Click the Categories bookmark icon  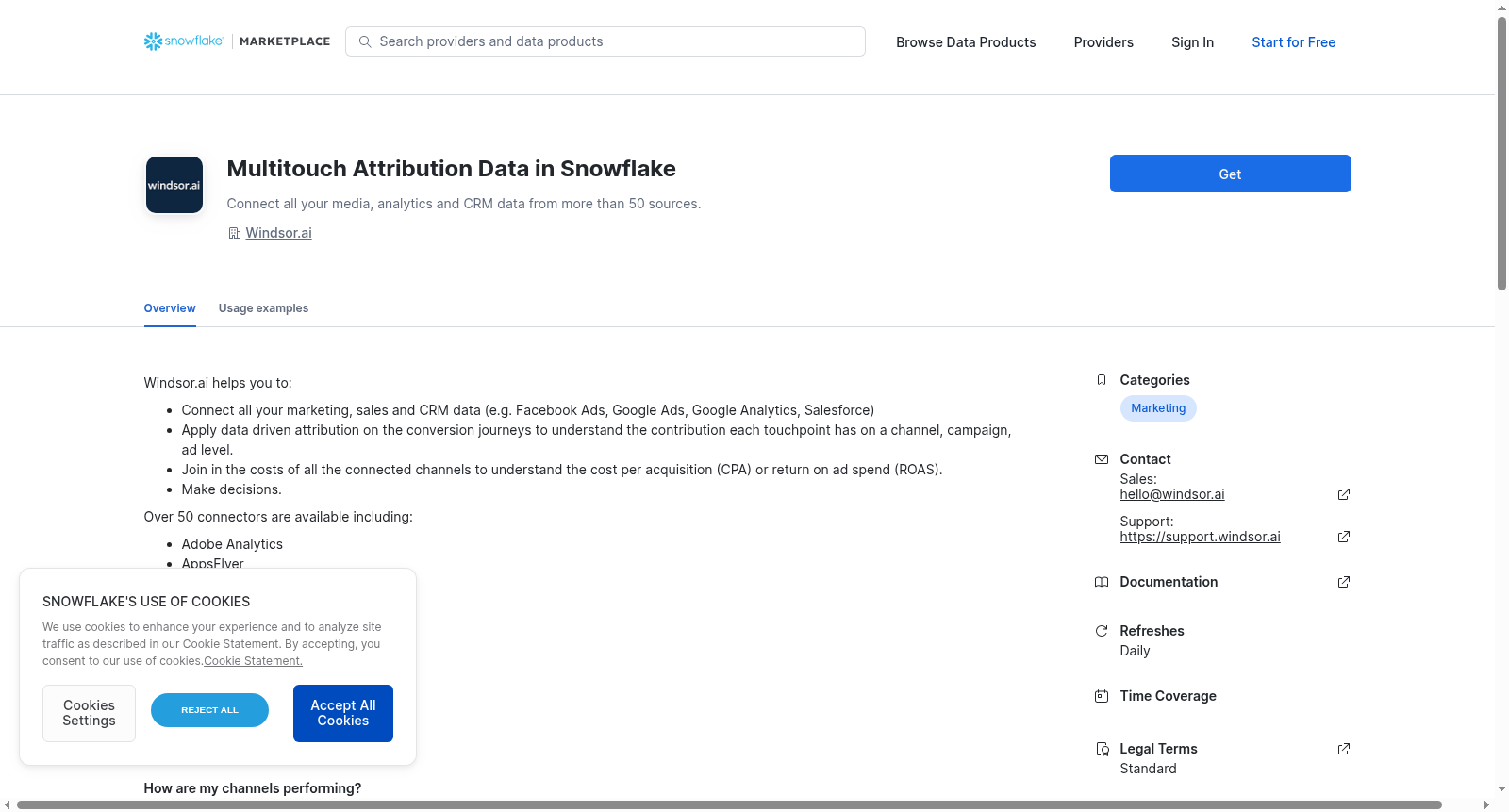[x=1102, y=380]
